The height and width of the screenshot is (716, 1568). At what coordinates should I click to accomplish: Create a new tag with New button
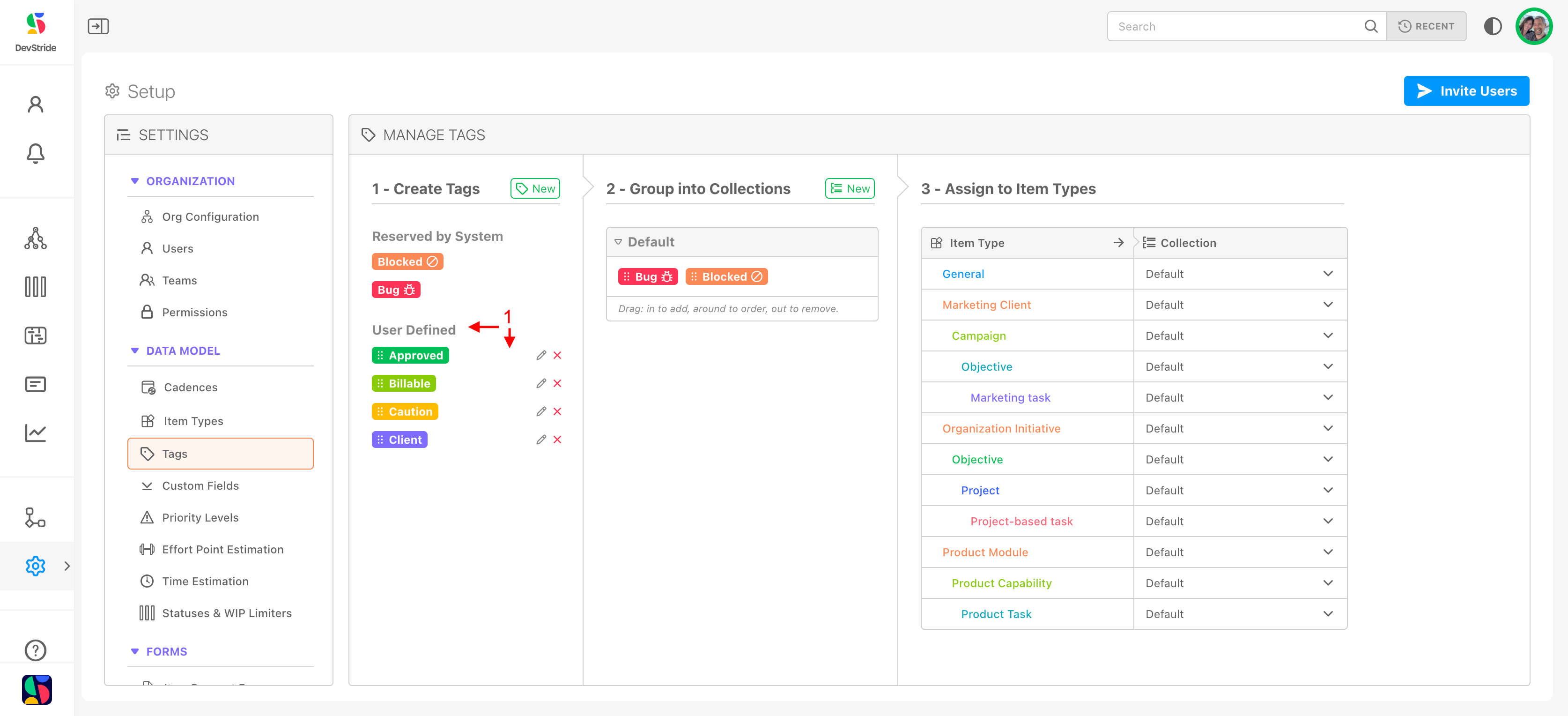(x=534, y=188)
